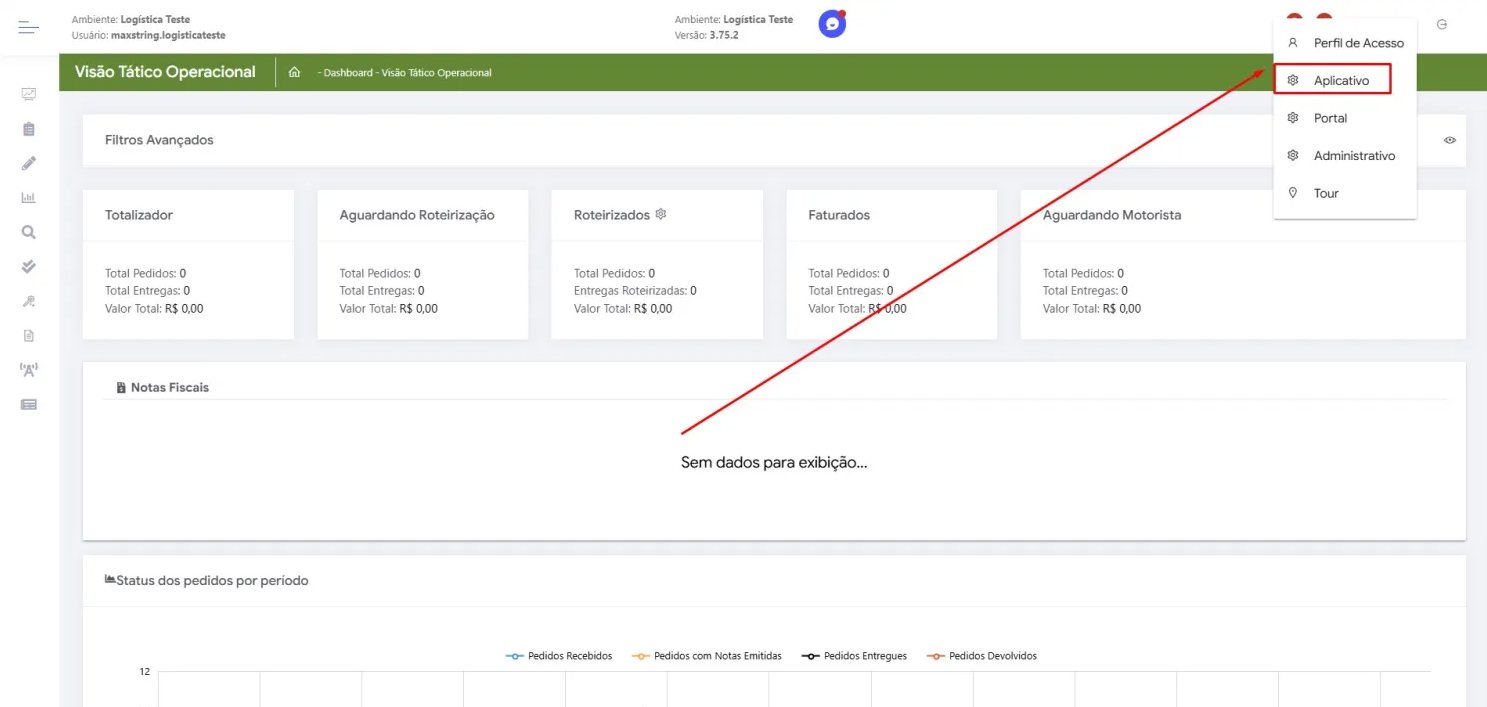Open Administrativo menu entry

coord(1345,156)
